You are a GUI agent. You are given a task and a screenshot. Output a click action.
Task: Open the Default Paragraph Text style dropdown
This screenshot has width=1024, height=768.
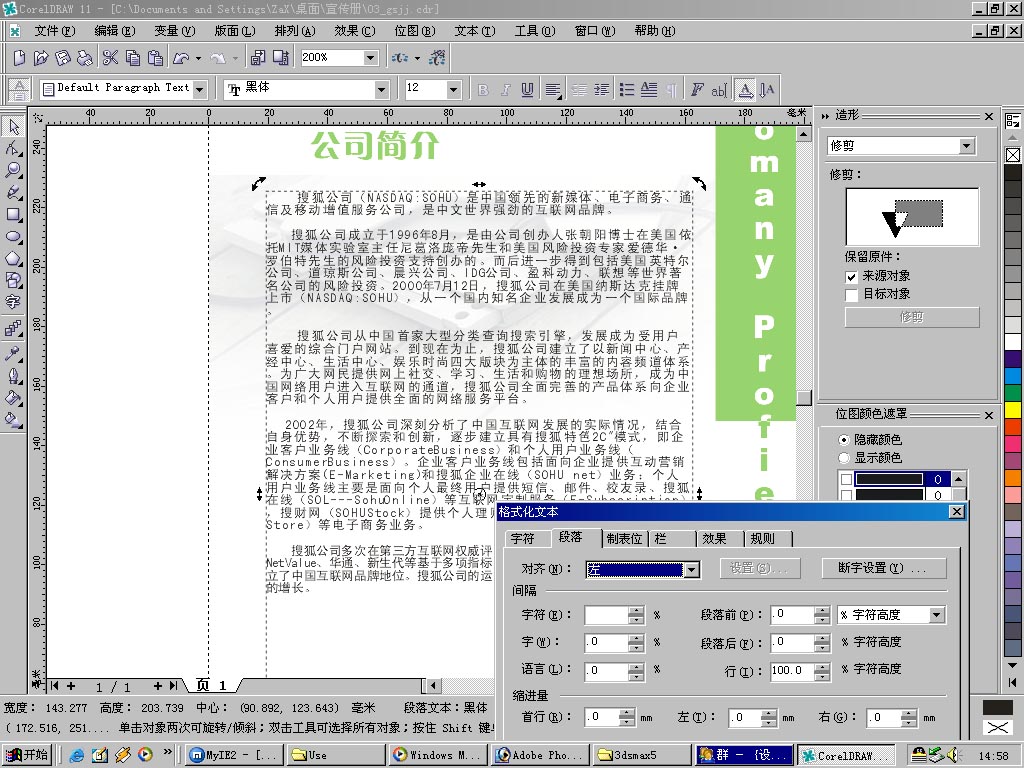pos(200,89)
